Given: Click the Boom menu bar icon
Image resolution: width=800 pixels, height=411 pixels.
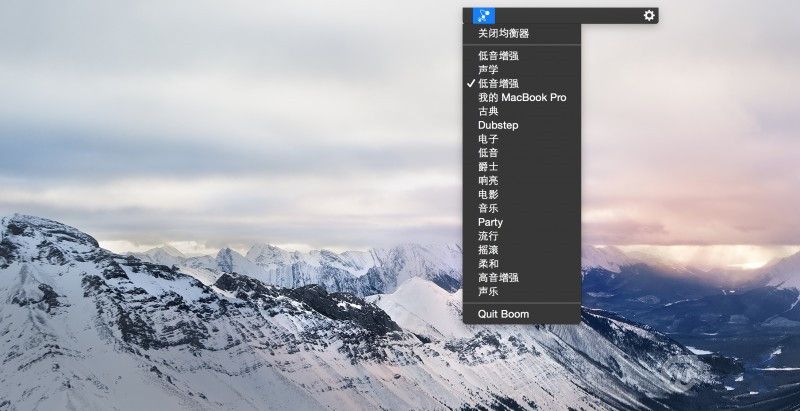Looking at the screenshot, I should coord(483,15).
